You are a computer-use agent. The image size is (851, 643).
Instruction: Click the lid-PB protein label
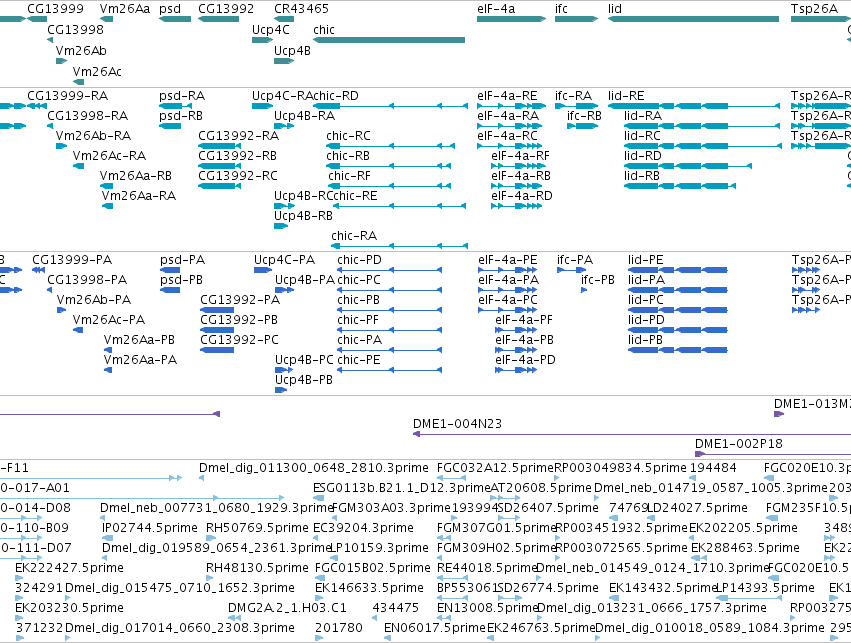(646, 340)
